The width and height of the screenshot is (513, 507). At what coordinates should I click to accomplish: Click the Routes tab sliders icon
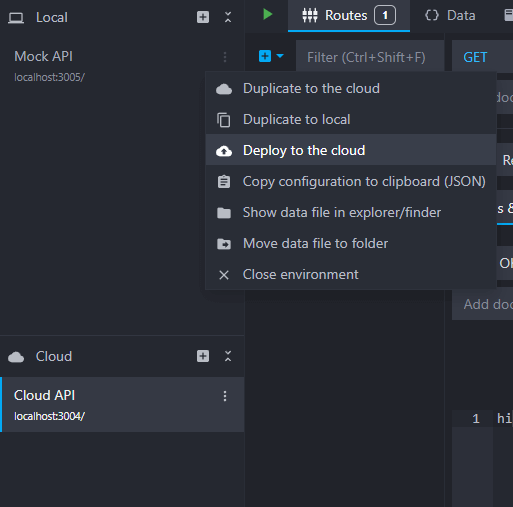[x=310, y=15]
